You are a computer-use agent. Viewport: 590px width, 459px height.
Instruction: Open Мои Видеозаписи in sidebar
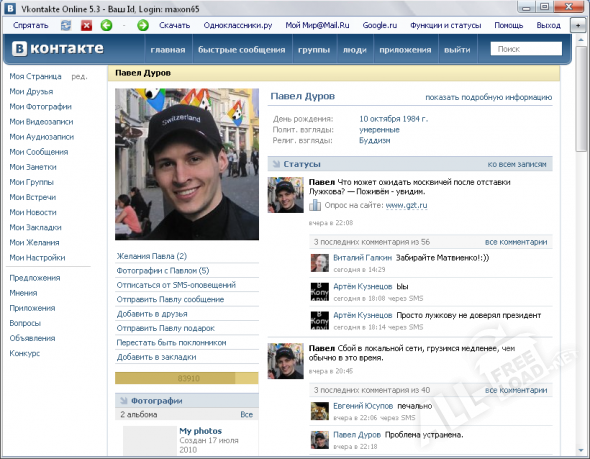tap(41, 122)
